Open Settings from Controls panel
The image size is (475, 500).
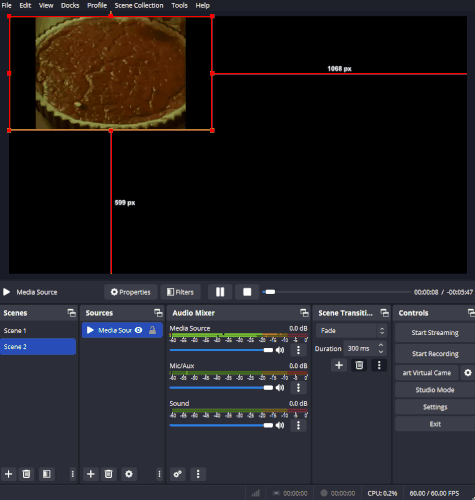pos(435,407)
